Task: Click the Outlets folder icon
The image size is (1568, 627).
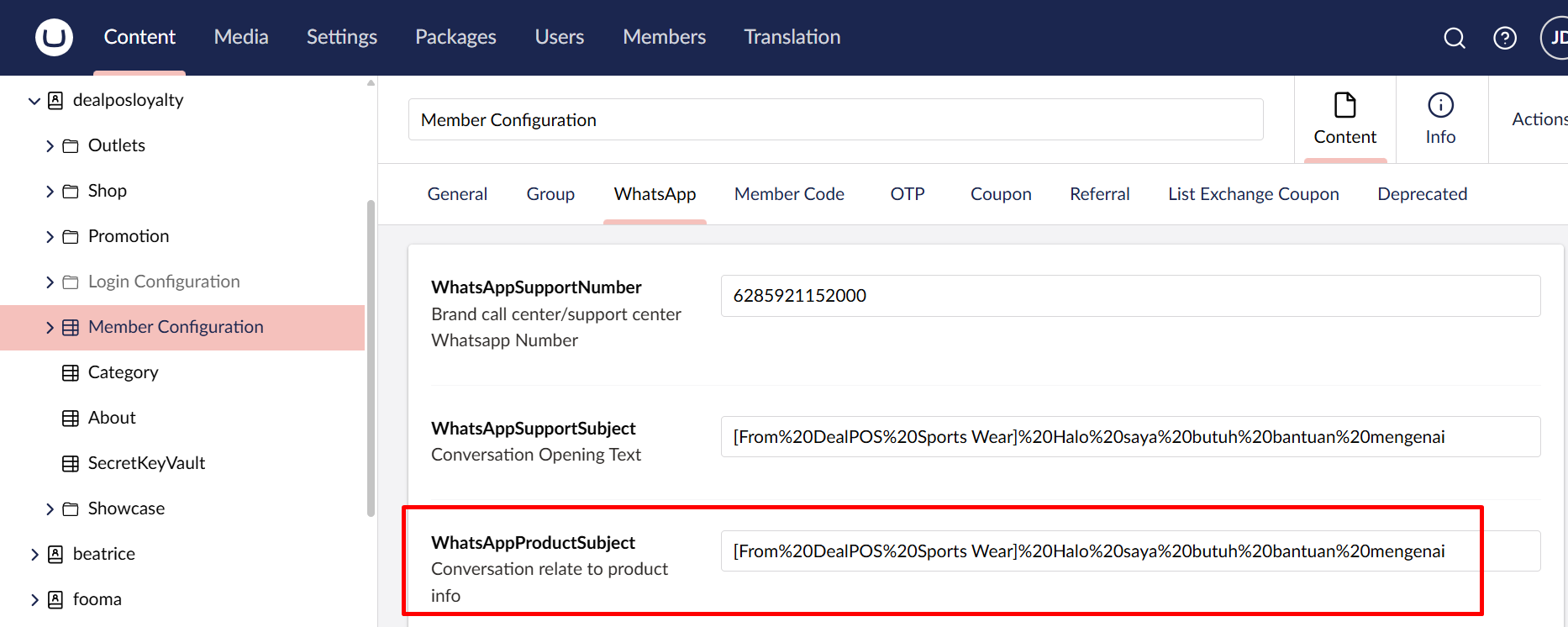Action: coord(71,146)
